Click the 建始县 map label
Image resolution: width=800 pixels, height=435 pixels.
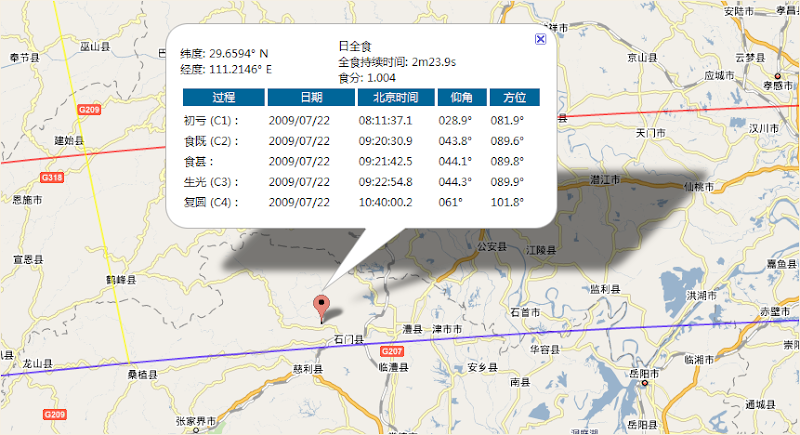click(69, 140)
